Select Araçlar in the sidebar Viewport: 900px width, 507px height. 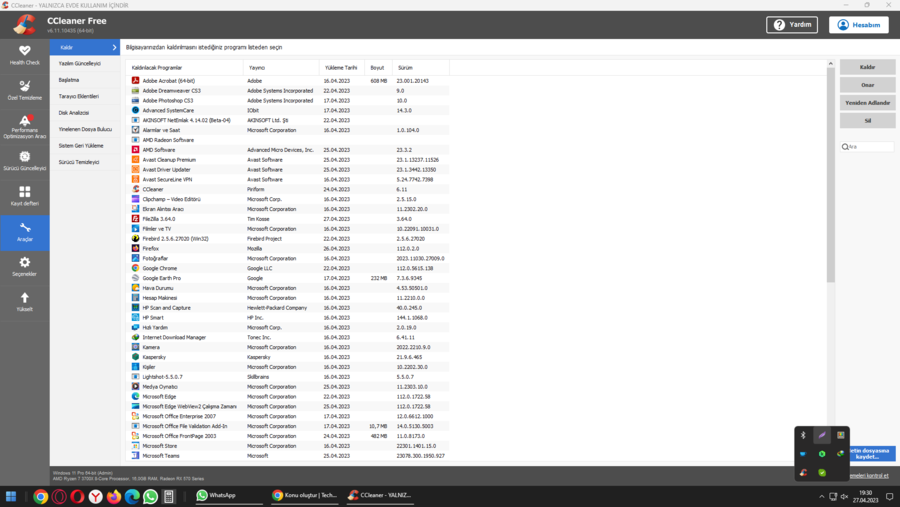(x=25, y=232)
